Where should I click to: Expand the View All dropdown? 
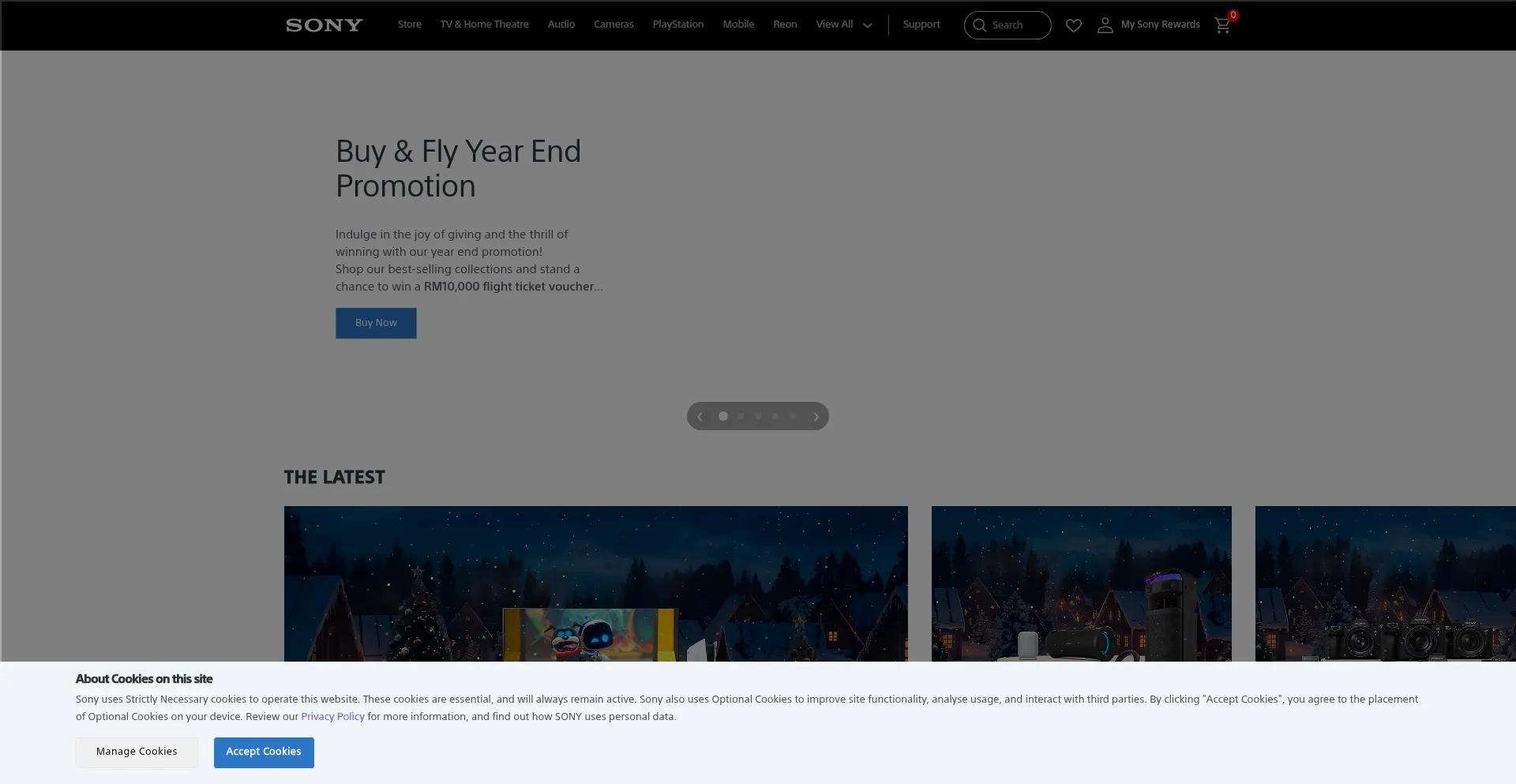(843, 24)
